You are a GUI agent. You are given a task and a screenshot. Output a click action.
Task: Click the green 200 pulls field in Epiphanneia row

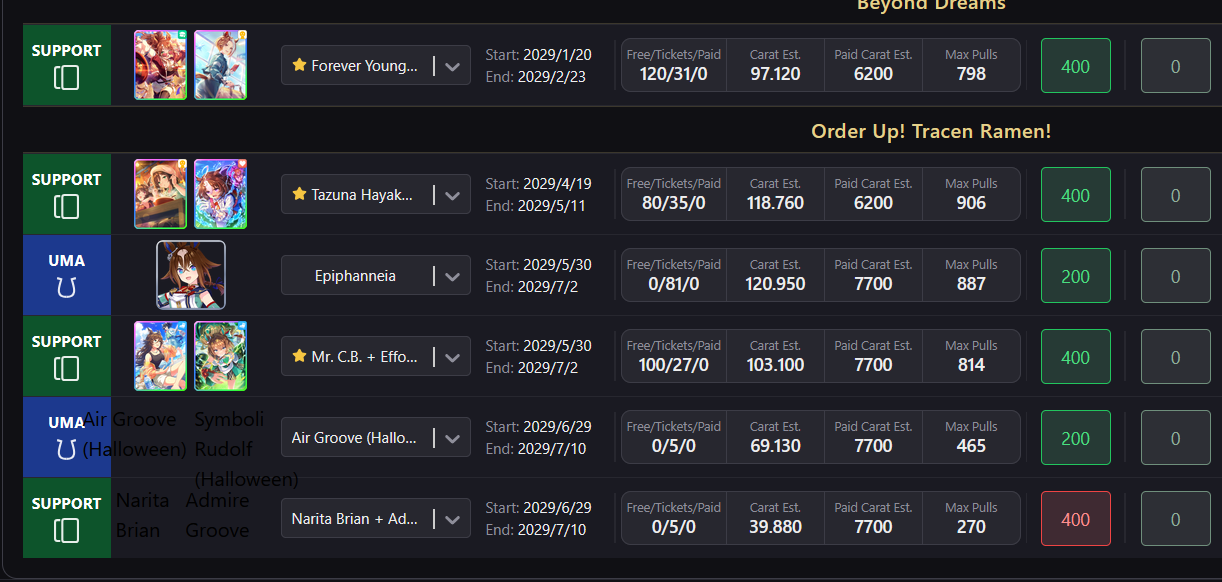click(x=1076, y=276)
